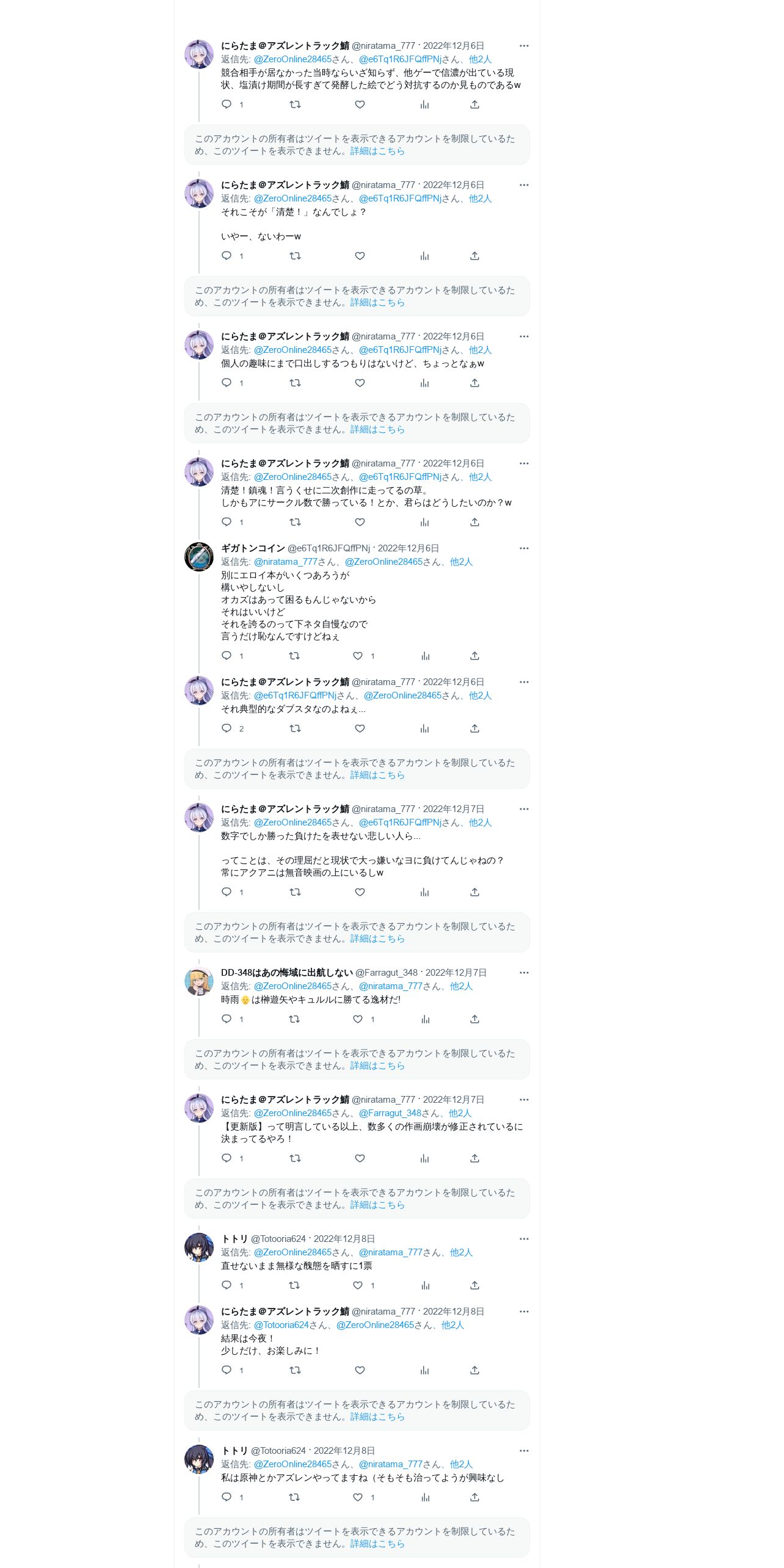This screenshot has width=784, height=1568.
Task: Open the 他2人 link in first tweet's reply line
Action: click(x=480, y=59)
